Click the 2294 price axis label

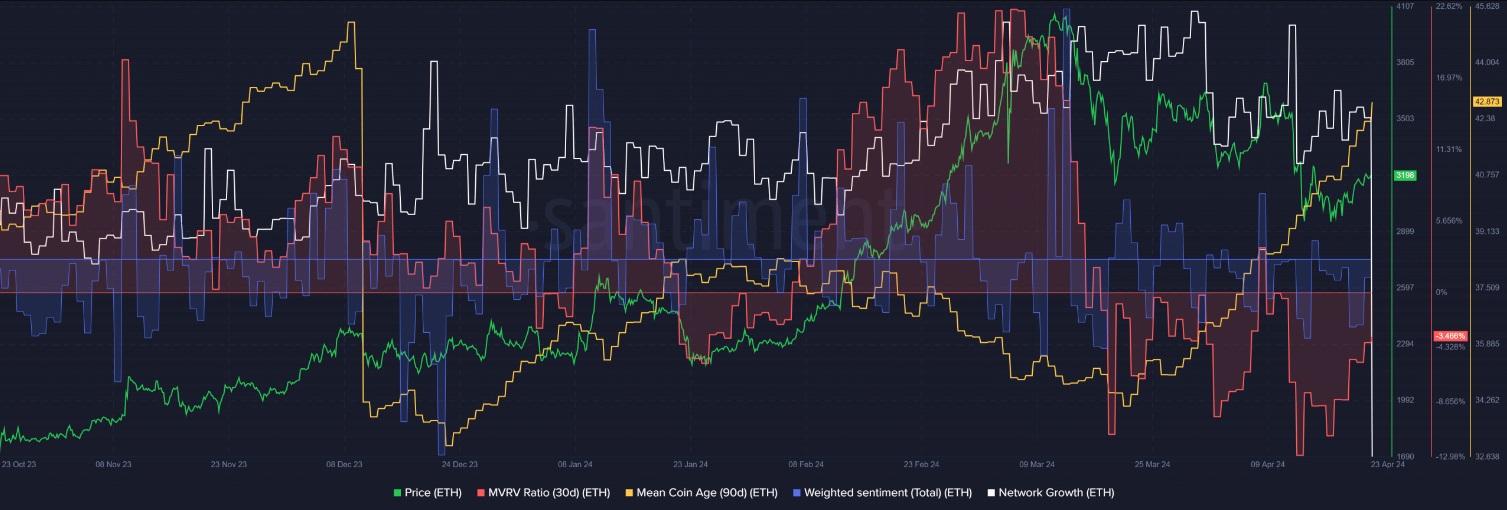(x=1405, y=343)
